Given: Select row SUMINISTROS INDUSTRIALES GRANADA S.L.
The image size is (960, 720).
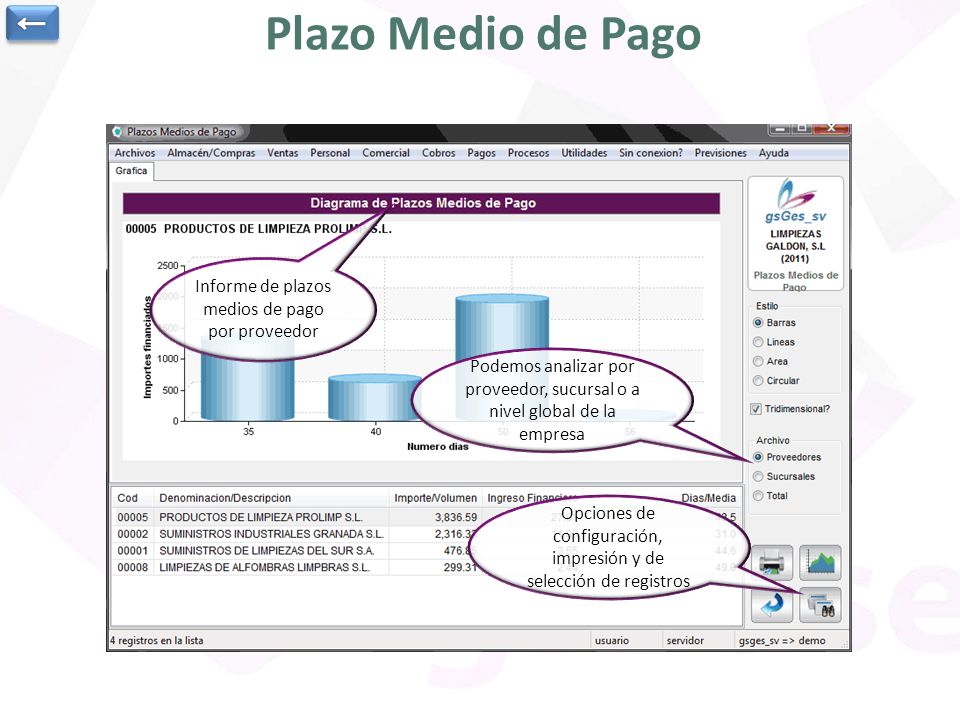Looking at the screenshot, I should 427,534.
